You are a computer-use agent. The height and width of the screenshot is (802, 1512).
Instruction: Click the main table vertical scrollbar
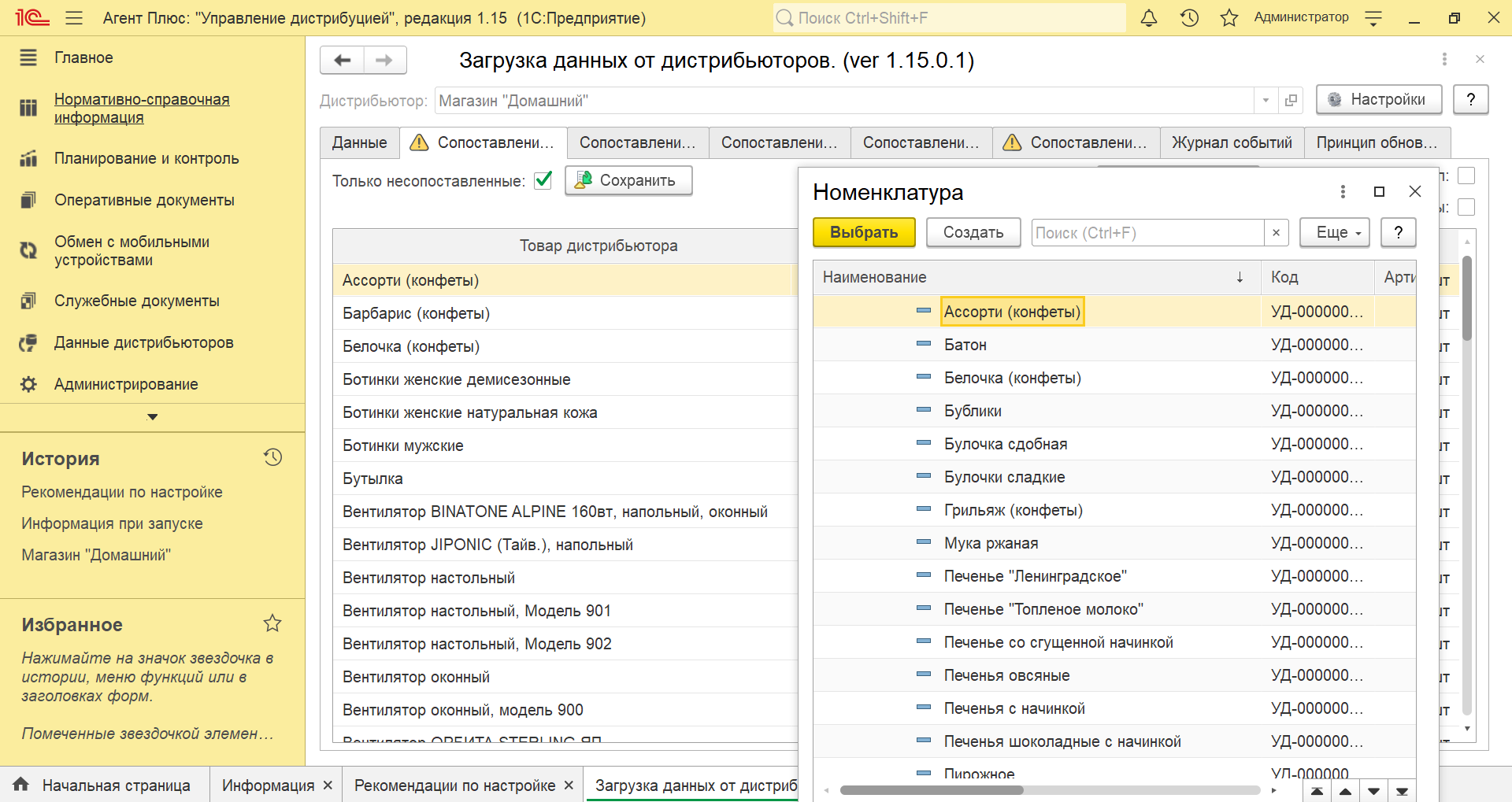point(1467,299)
